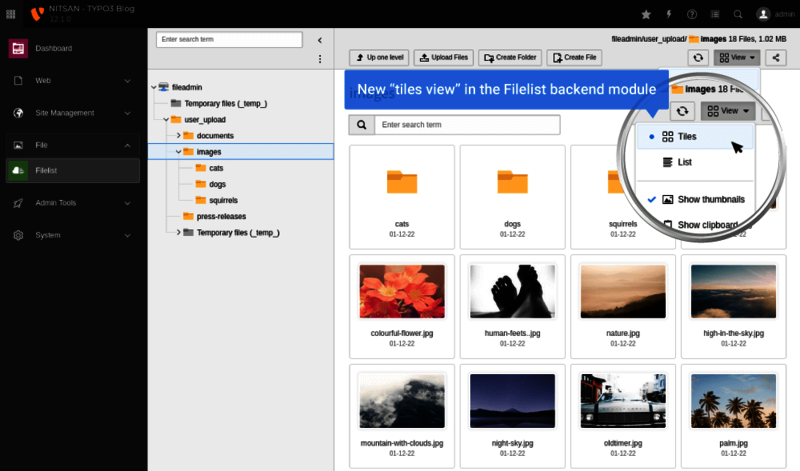
Task: Click the magnified View dropdown button
Action: point(728,111)
